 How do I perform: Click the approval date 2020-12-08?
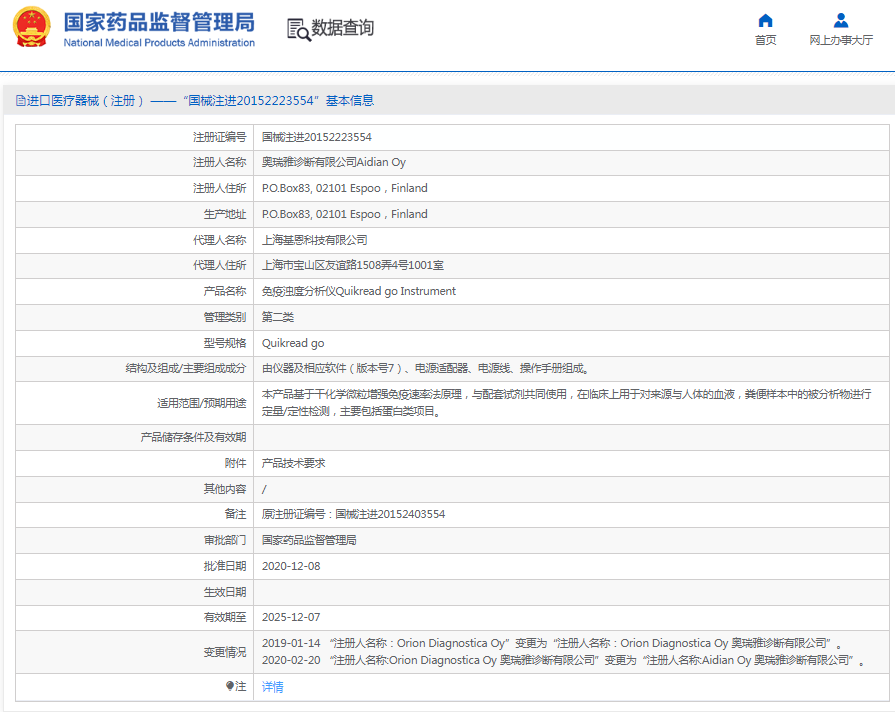pyautogui.click(x=291, y=566)
